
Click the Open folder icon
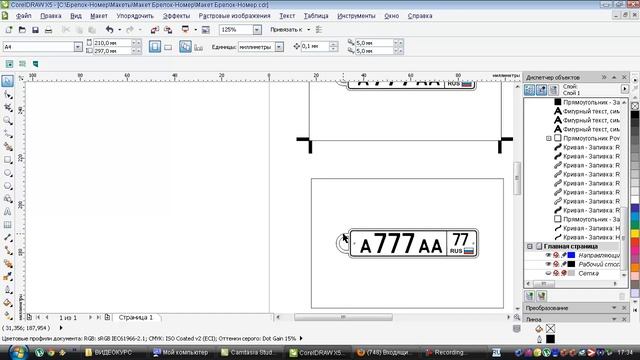(x=22, y=30)
